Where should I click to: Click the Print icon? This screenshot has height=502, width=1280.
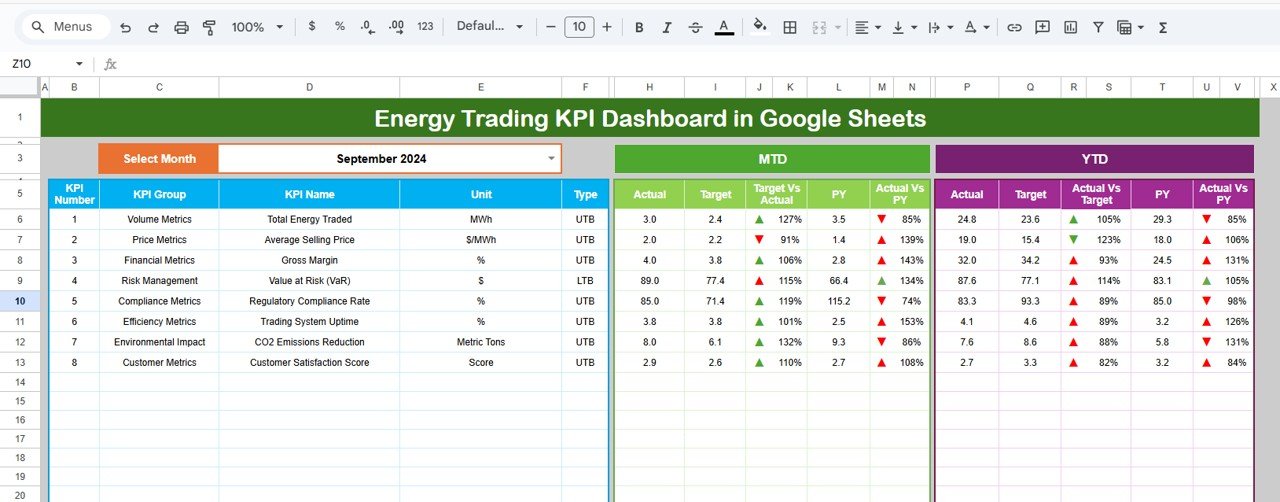181,27
